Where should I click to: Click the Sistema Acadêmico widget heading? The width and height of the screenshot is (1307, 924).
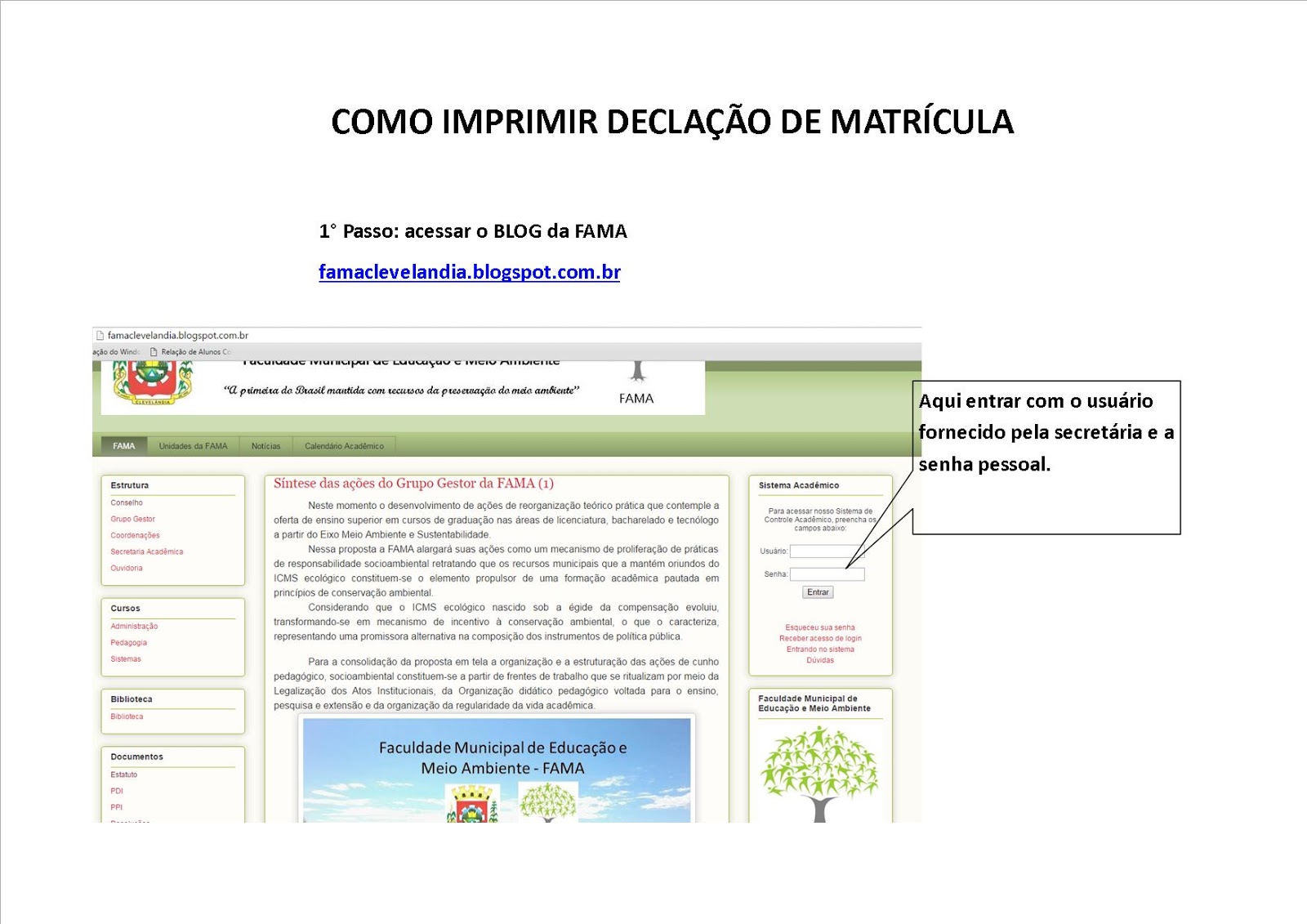click(799, 485)
